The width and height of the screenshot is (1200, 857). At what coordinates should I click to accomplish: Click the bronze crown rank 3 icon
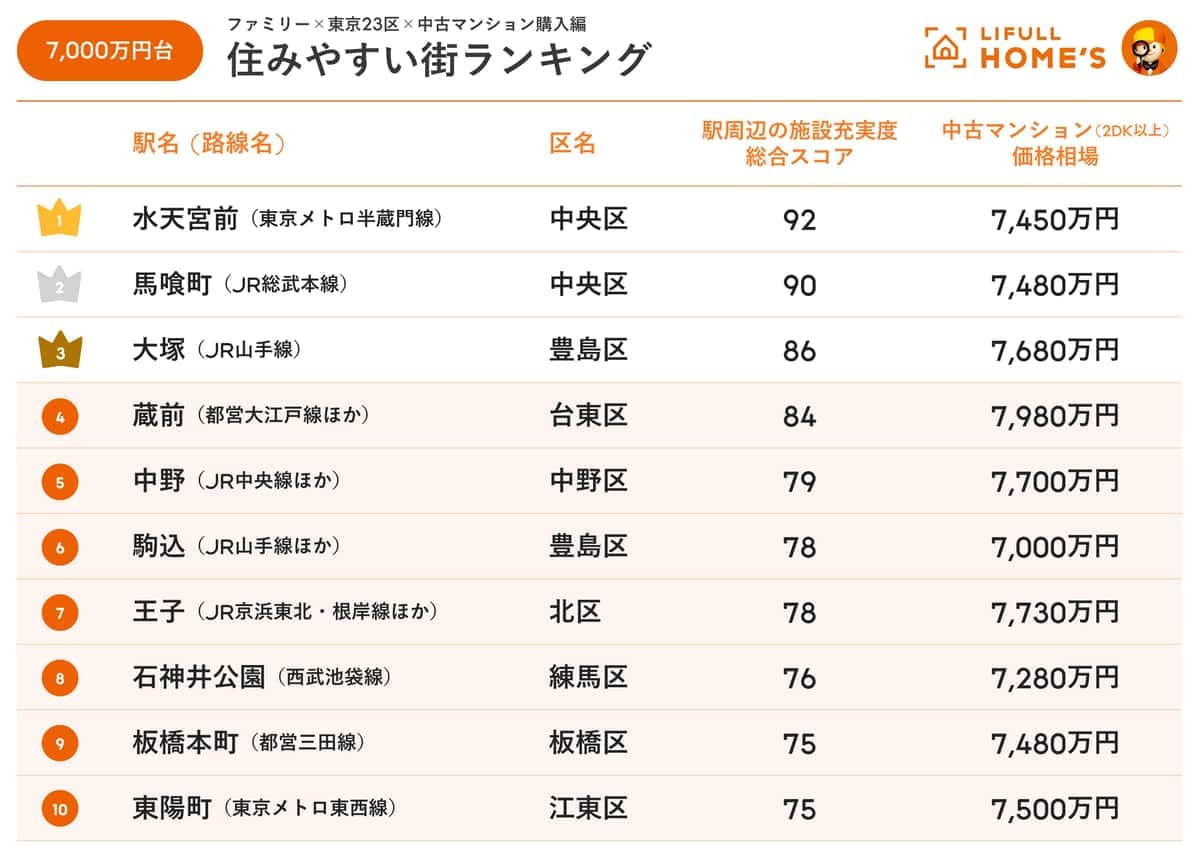60,351
